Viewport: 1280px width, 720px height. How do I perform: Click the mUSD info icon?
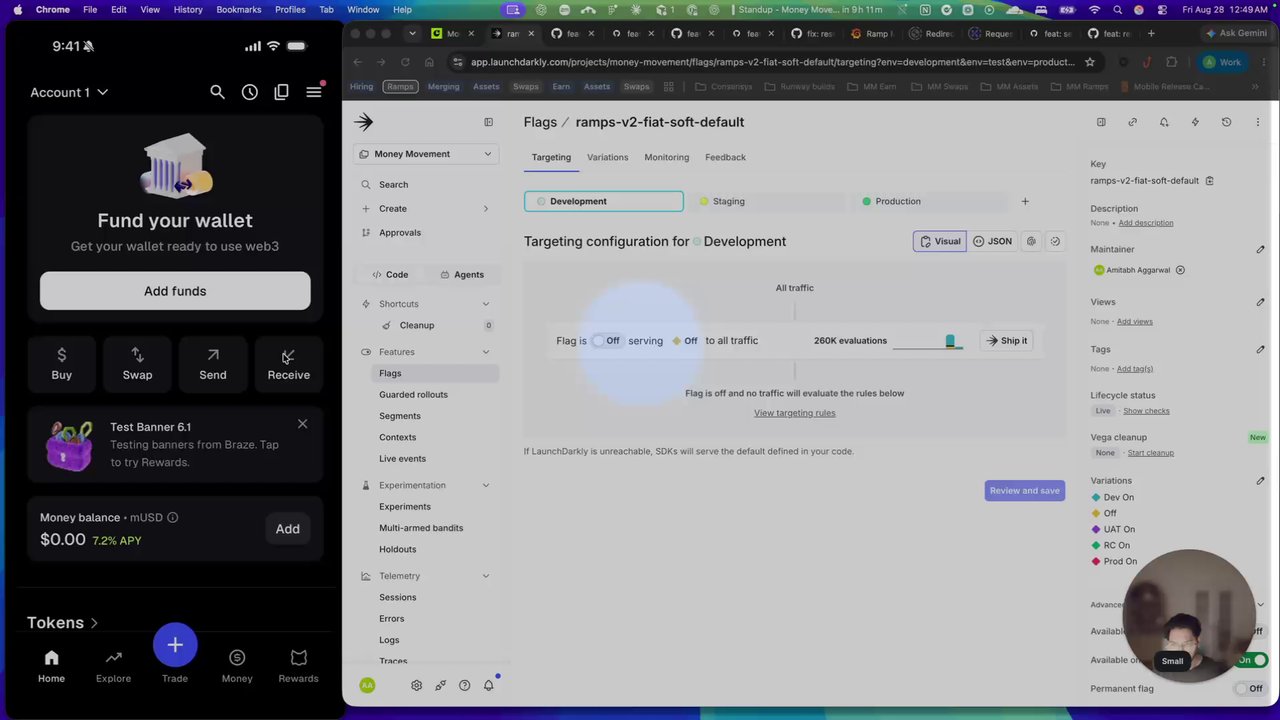172,517
